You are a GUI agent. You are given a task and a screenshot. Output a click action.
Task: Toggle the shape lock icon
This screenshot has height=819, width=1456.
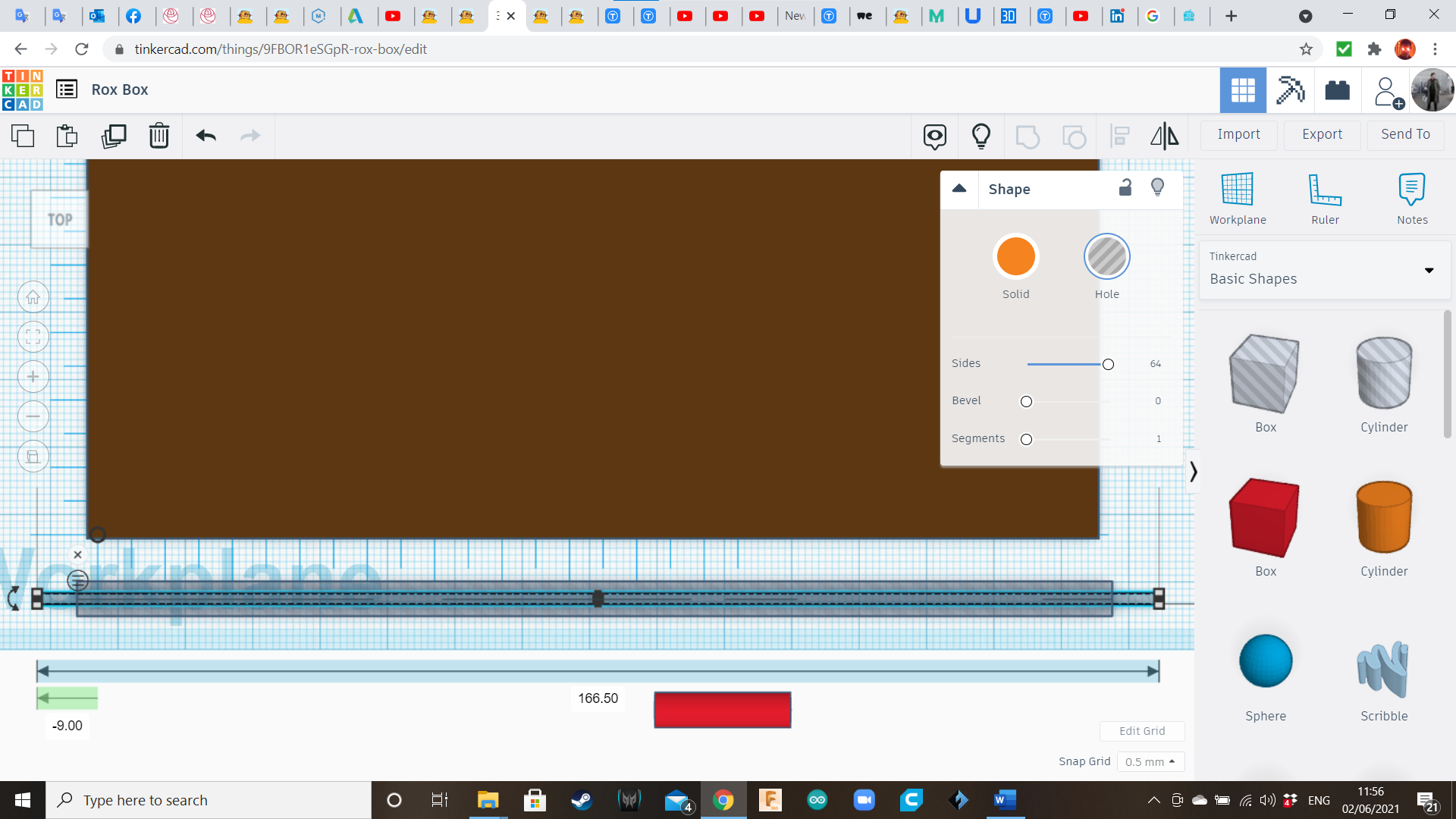click(x=1125, y=188)
